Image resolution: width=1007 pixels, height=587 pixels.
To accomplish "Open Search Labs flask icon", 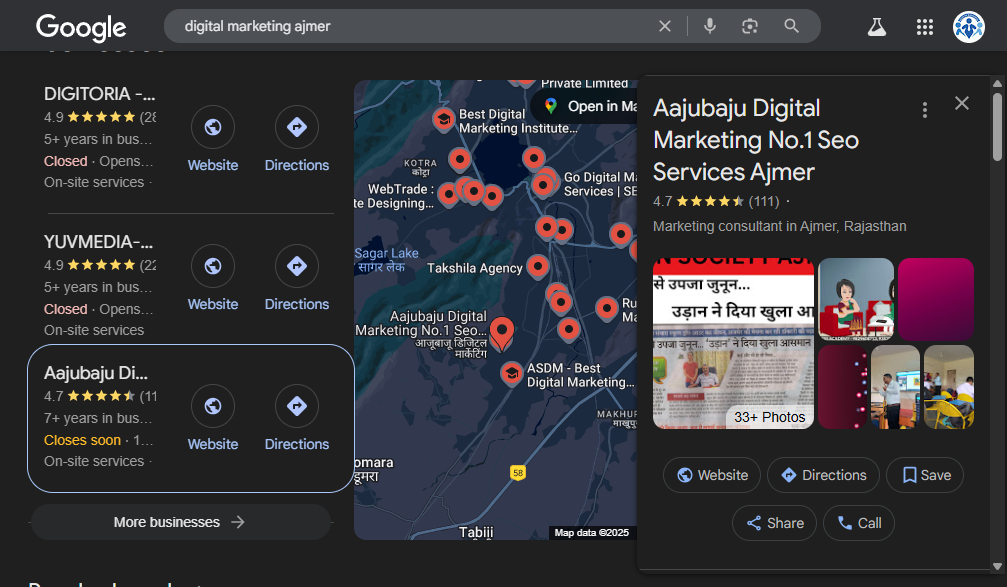I will coord(877,27).
